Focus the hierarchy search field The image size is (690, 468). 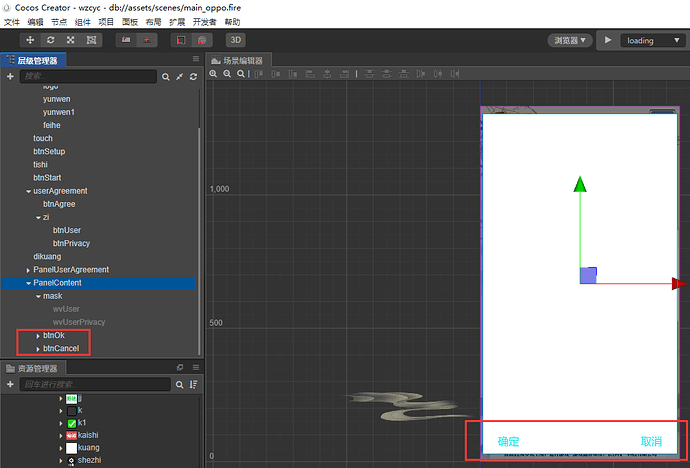click(x=88, y=77)
